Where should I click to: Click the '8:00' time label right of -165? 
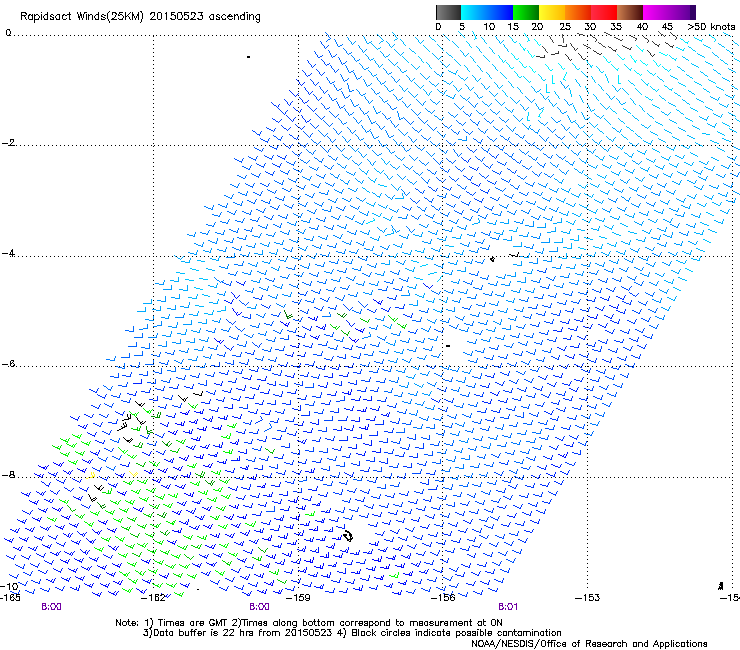[x=51, y=607]
